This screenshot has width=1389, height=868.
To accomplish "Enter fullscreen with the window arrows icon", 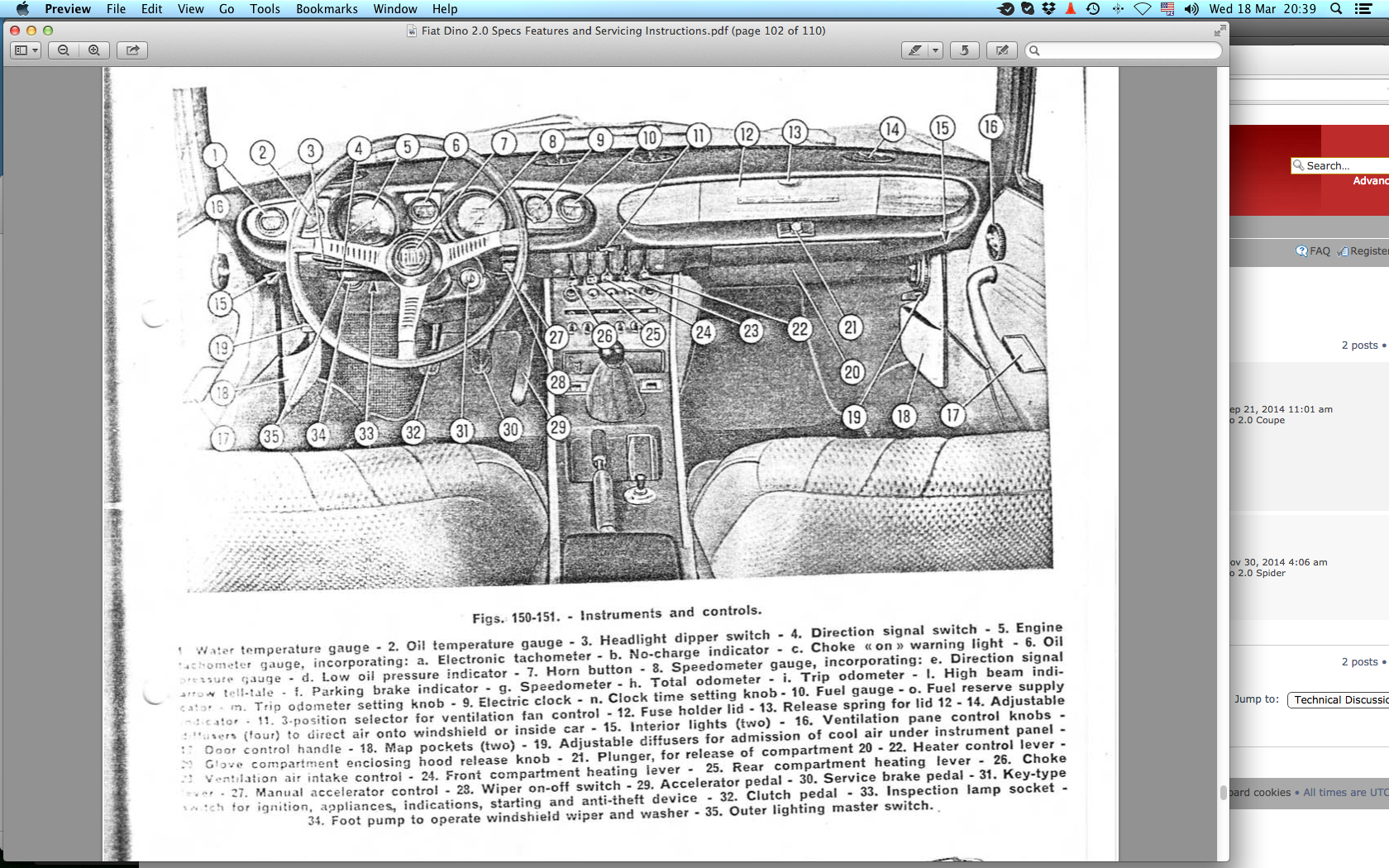I will point(1220,31).
